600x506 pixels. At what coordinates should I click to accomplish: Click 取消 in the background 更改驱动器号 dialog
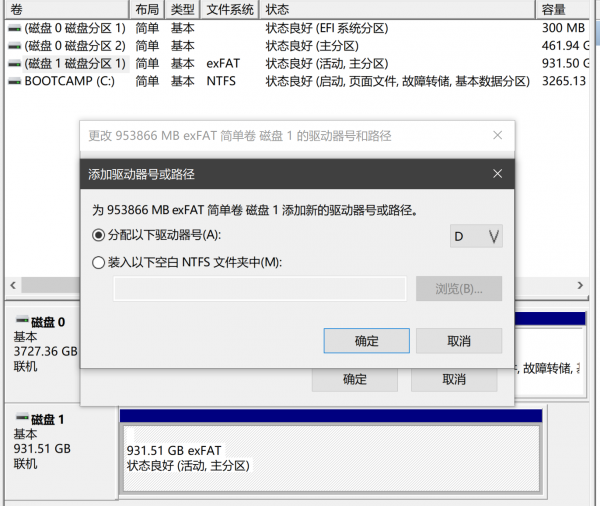453,380
